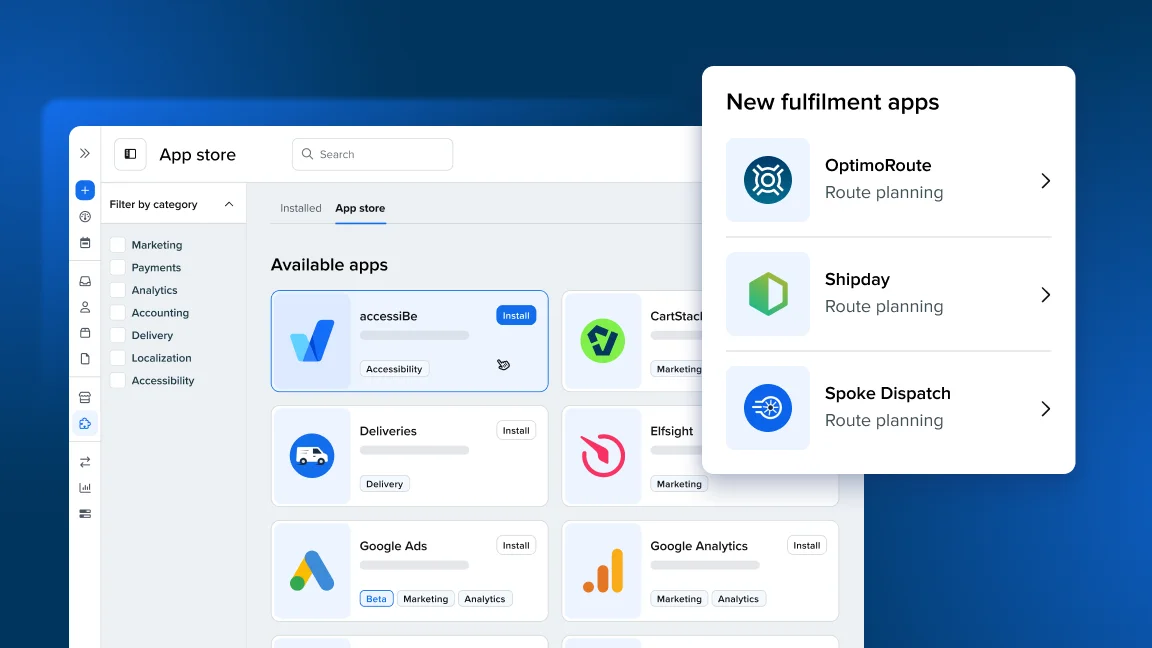Open the calendar icon in sidebar
1152x648 pixels.
click(85, 242)
